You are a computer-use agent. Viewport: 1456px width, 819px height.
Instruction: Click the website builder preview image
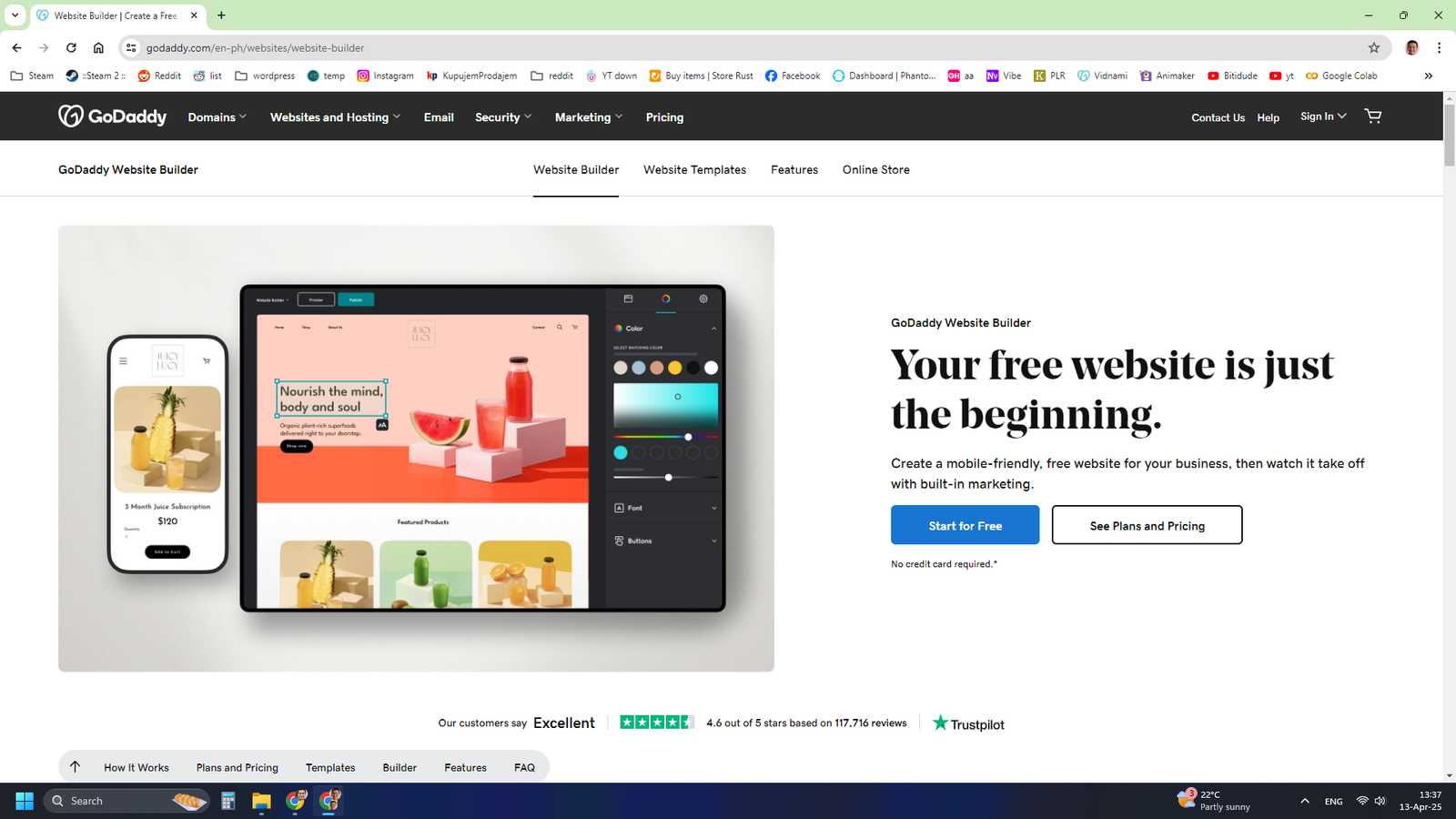click(x=416, y=449)
